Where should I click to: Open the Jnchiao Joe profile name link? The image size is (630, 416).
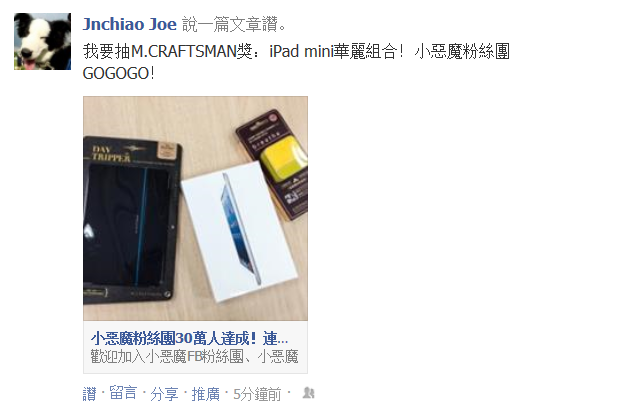coord(129,25)
